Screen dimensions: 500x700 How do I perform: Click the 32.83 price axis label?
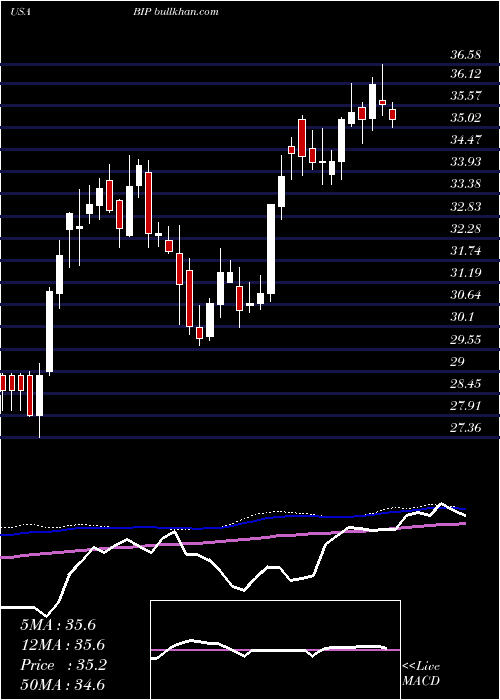click(x=466, y=207)
